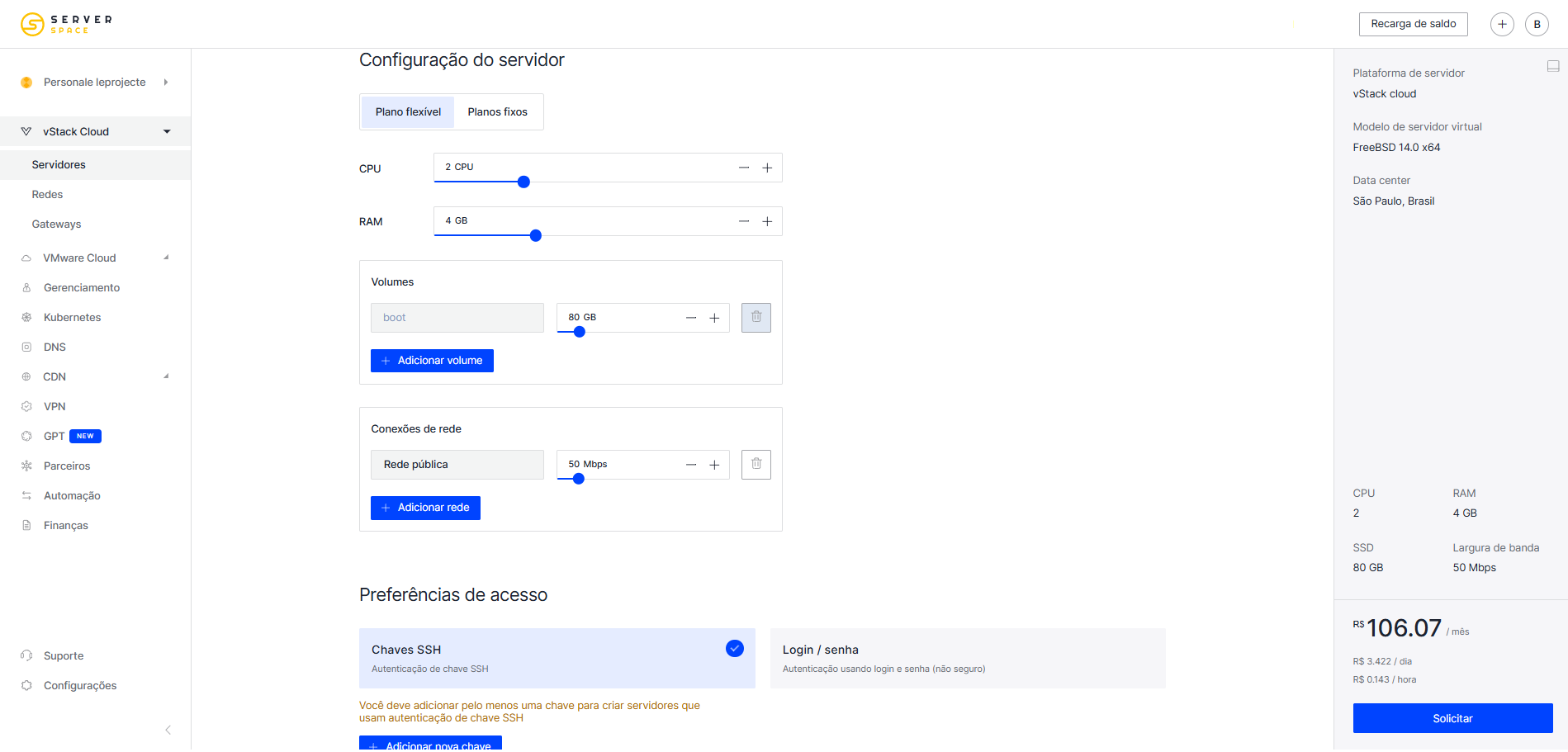Click the NEW badge next to GPT
Screen dimensions: 1568x752
click(85, 436)
